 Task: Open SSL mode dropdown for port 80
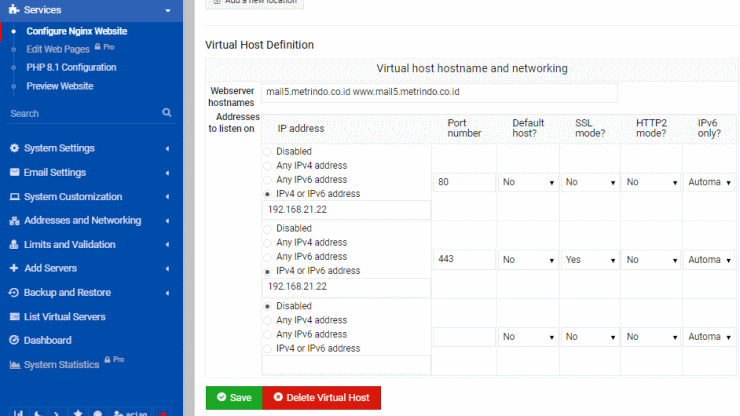coord(590,182)
